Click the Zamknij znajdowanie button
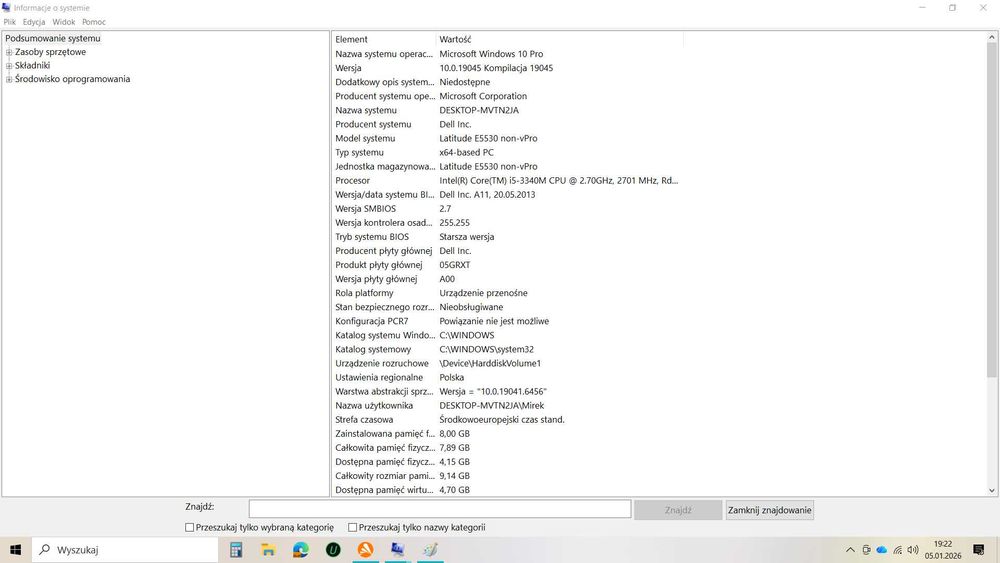 point(770,510)
